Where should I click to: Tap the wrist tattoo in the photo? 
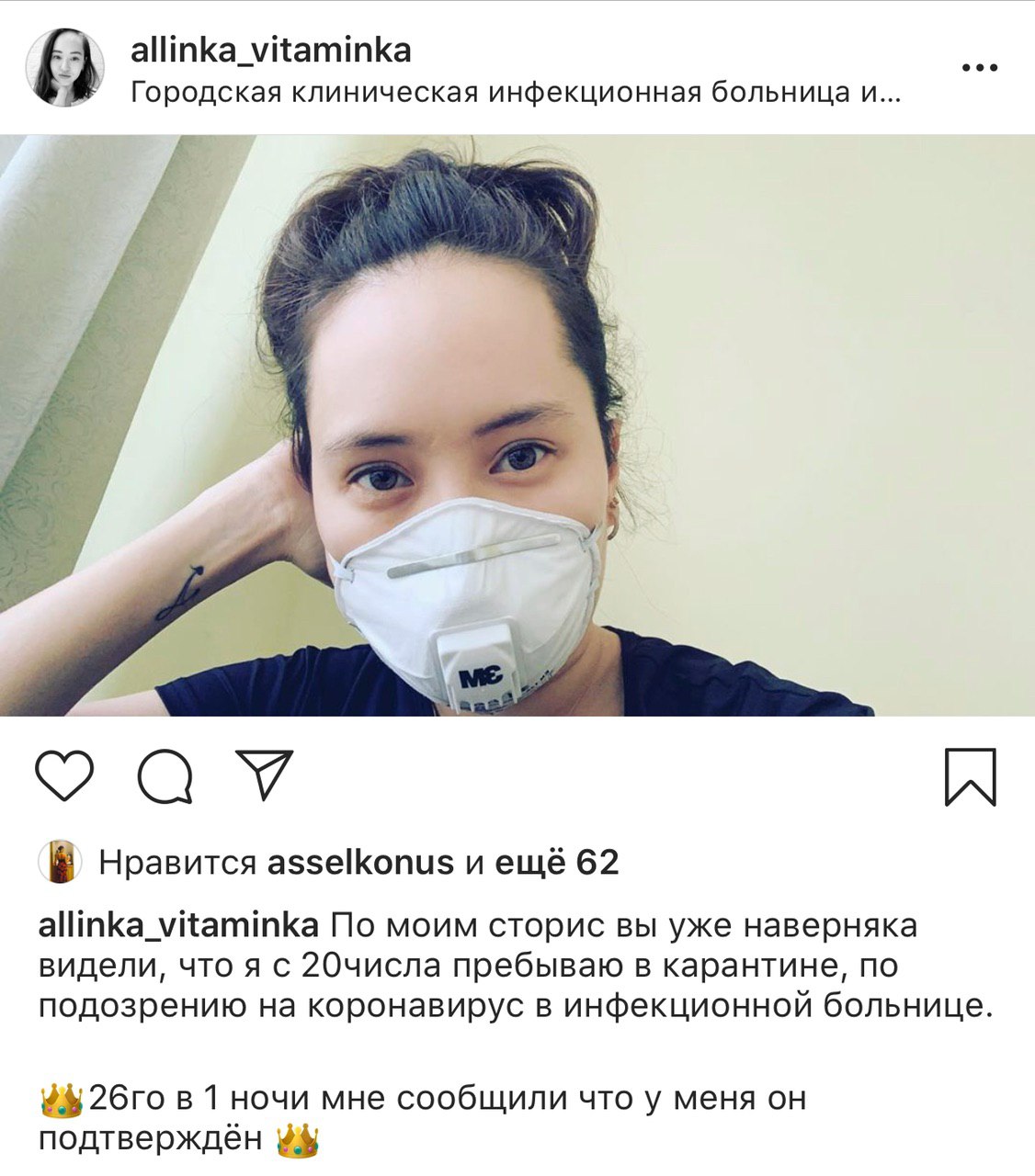180,594
